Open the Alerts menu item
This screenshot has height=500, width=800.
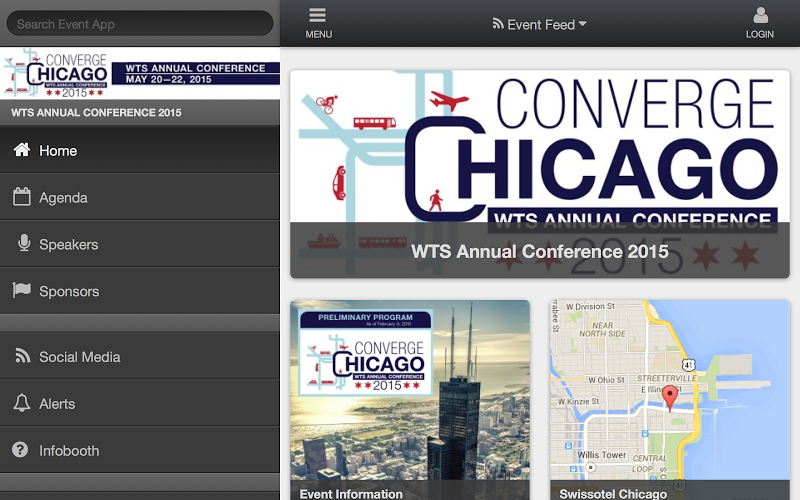coord(140,403)
